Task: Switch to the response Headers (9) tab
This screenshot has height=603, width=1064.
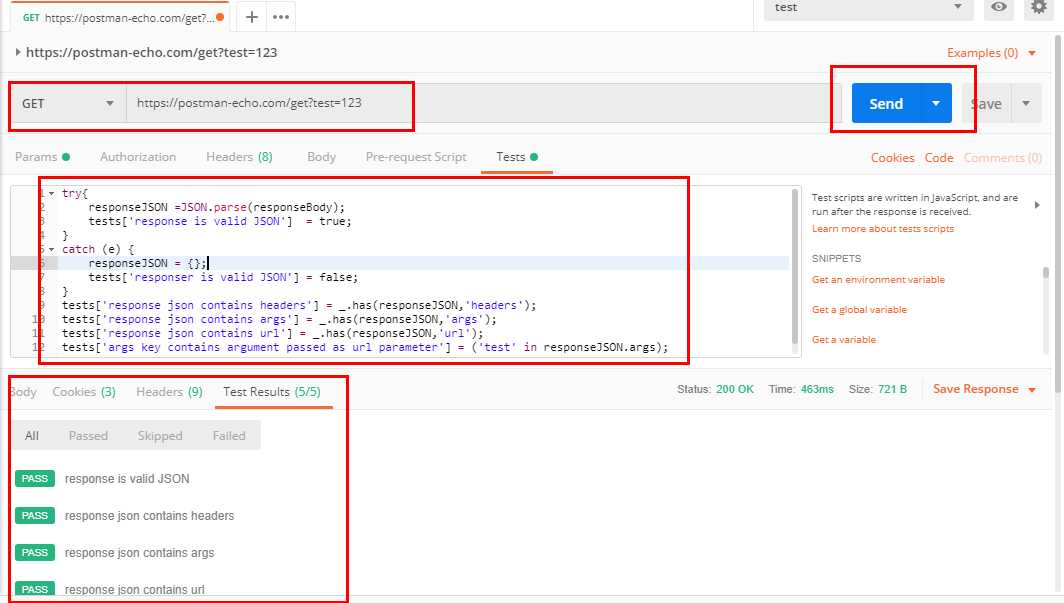Action: tap(169, 392)
